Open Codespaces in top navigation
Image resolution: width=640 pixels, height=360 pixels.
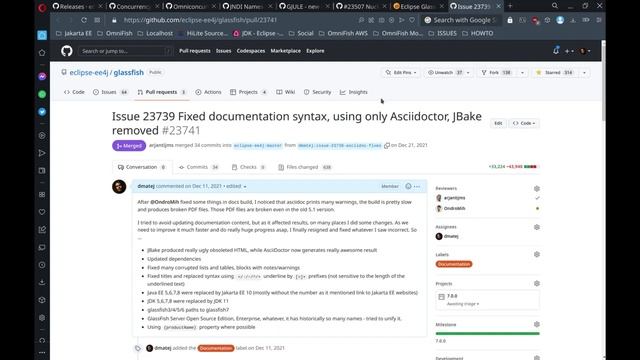[x=251, y=51]
